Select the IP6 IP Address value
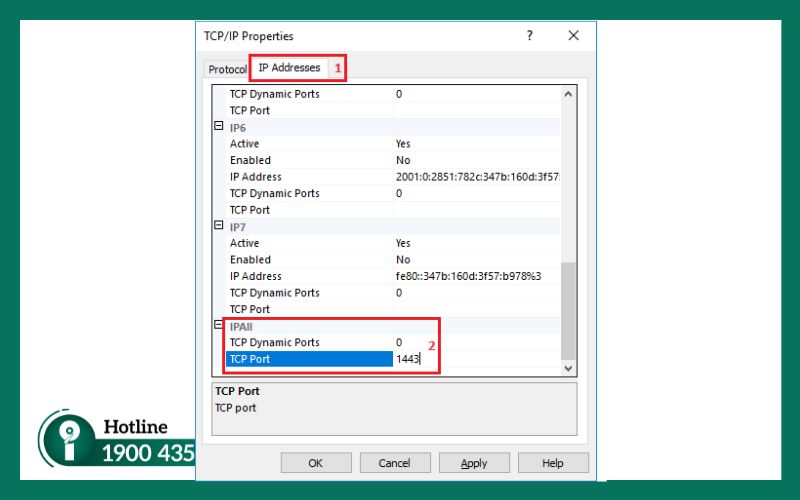 [476, 177]
